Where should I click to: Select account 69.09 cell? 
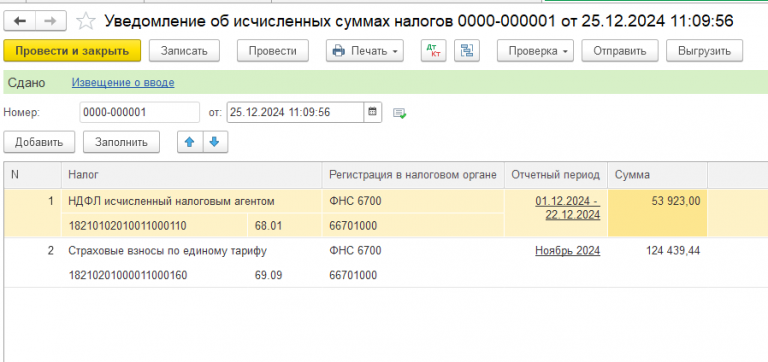[285, 275]
